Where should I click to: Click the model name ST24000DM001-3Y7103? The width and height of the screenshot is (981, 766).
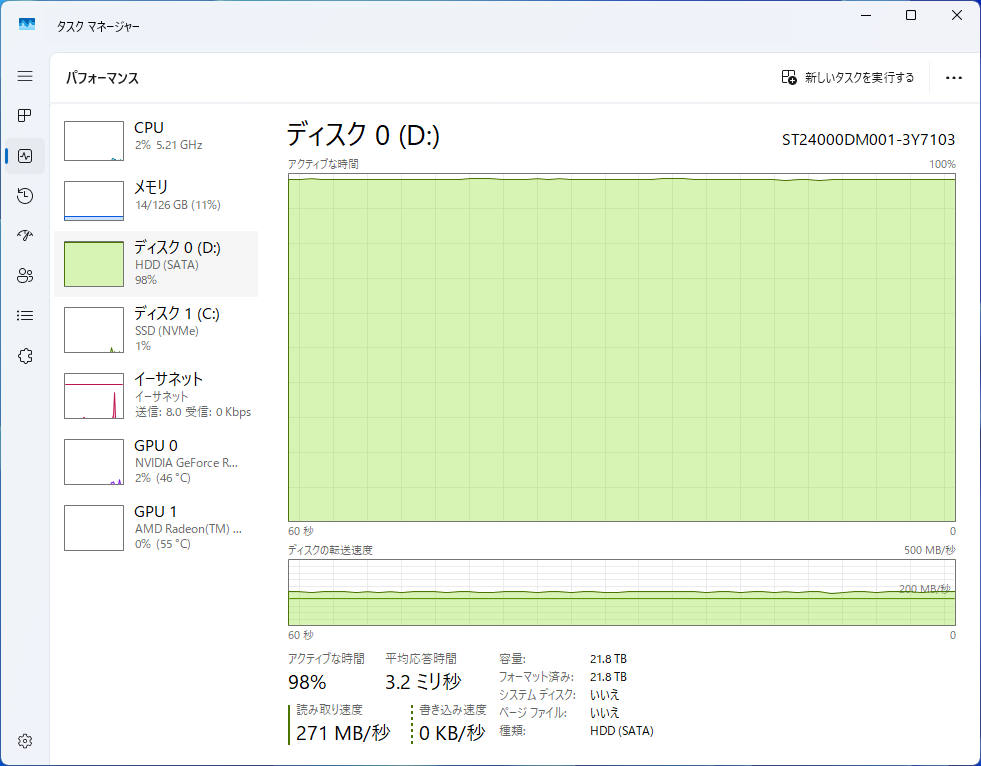868,140
